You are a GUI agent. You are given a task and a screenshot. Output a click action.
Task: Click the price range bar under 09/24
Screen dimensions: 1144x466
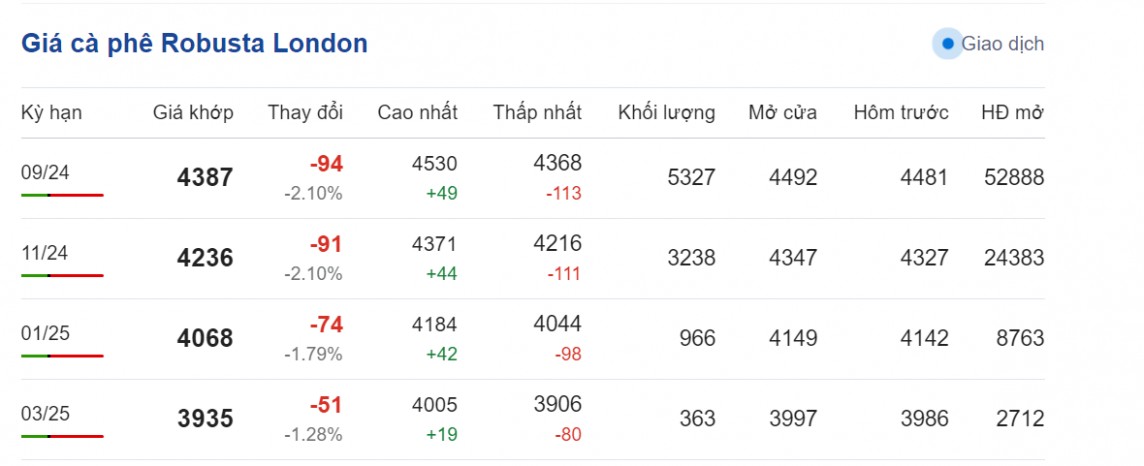(x=62, y=195)
